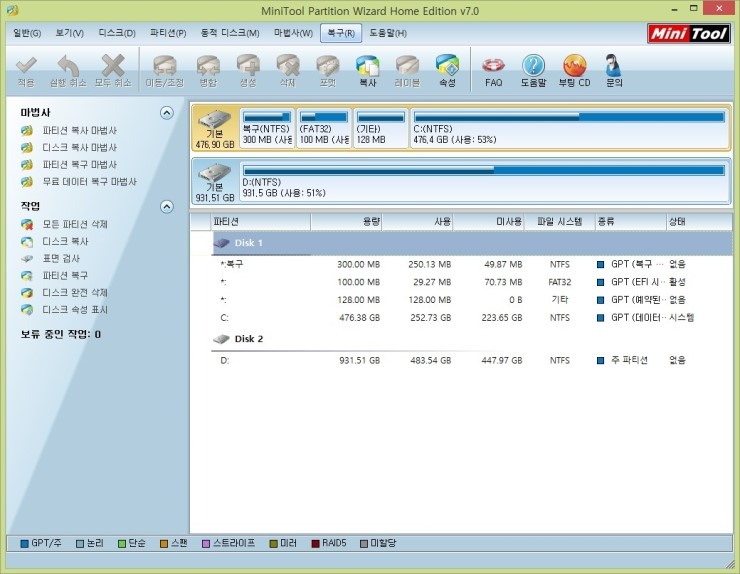The width and height of the screenshot is (740, 574).
Task: Click the blue GPT/주 legend swatch
Action: pos(25,544)
